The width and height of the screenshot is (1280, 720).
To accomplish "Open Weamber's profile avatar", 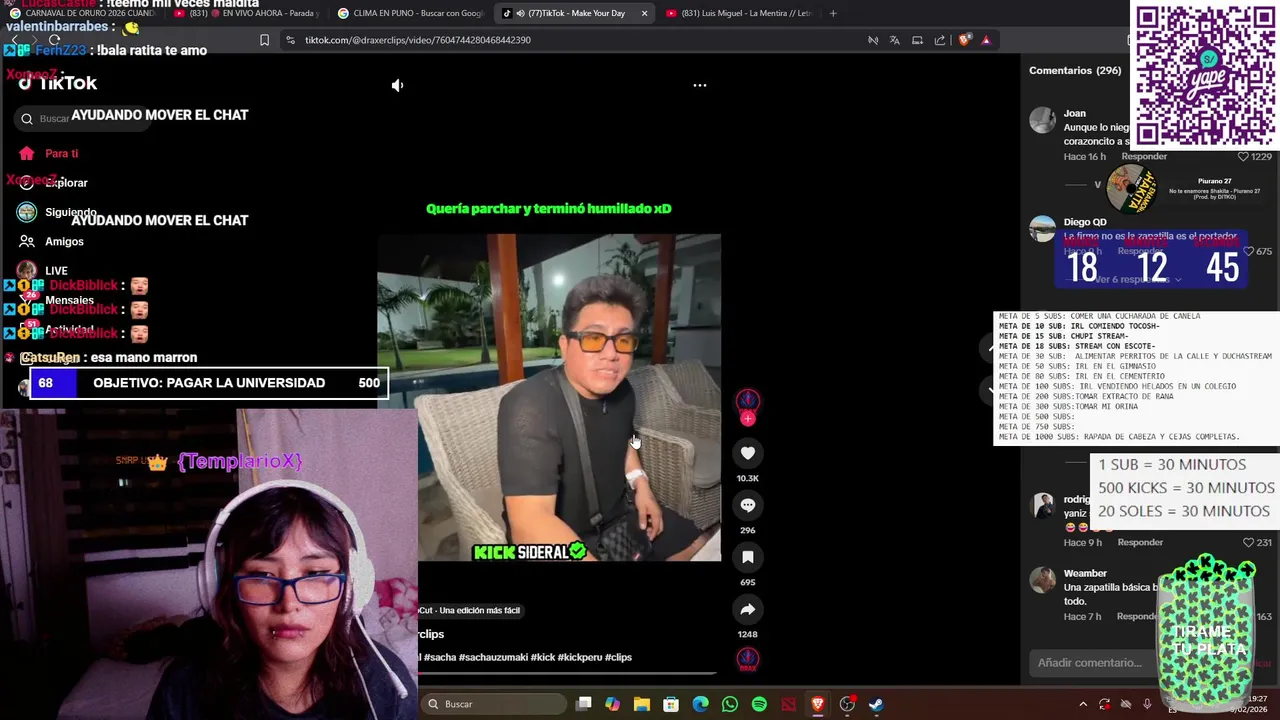I will click(1043, 580).
